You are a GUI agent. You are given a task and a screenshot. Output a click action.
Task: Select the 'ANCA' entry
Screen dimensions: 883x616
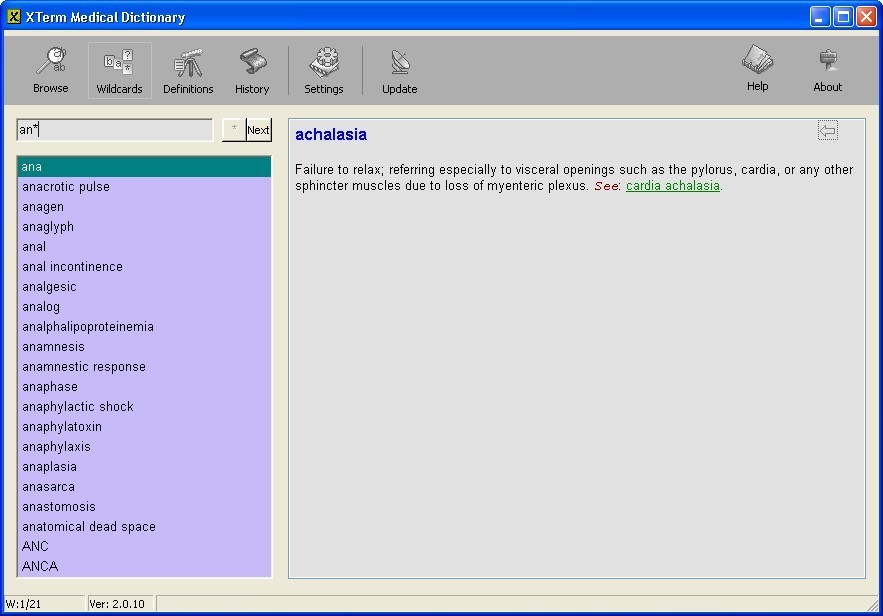pos(144,566)
